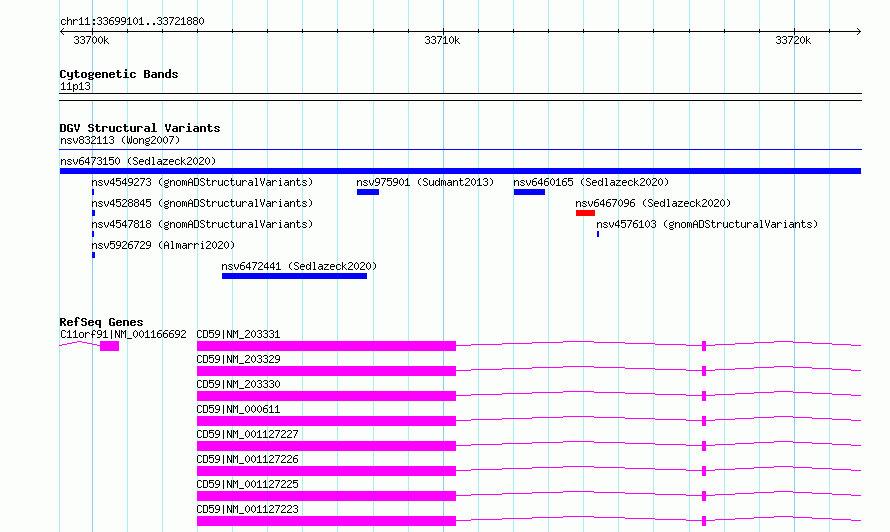
Task: Select the red nsv6467096 variant bar
Action: coord(585,213)
